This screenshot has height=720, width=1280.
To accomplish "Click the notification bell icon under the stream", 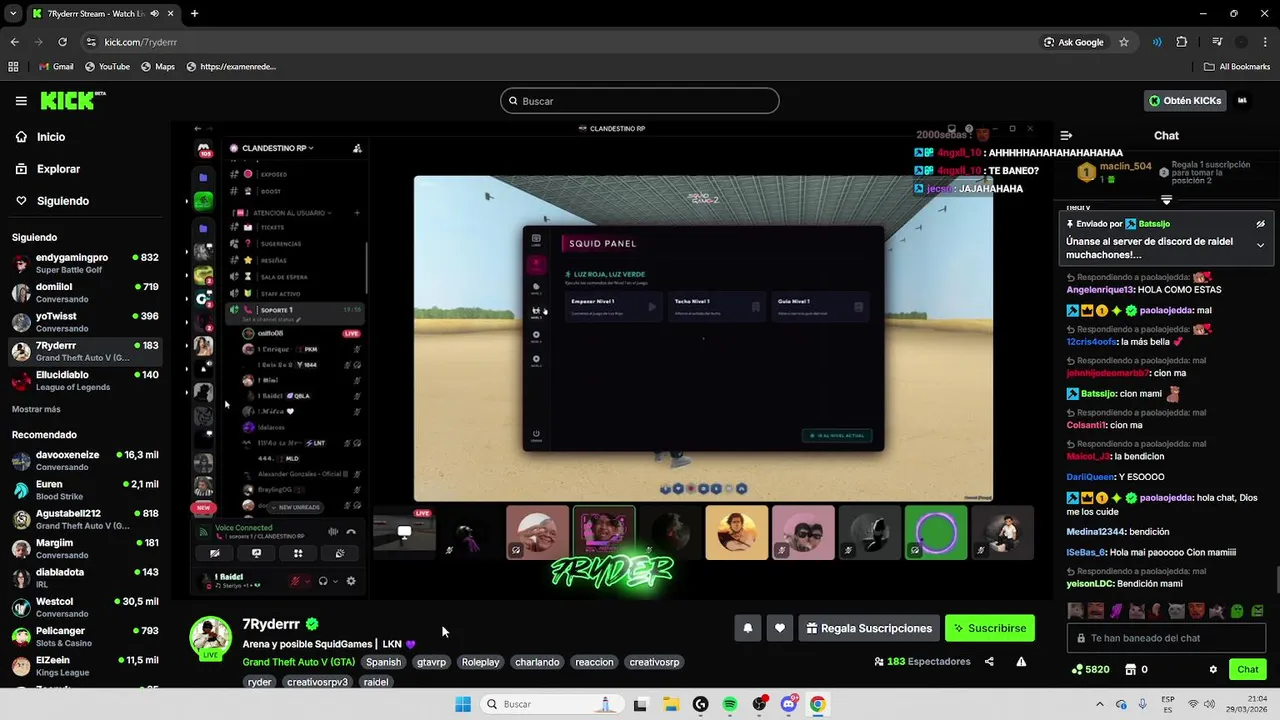I will [x=748, y=628].
